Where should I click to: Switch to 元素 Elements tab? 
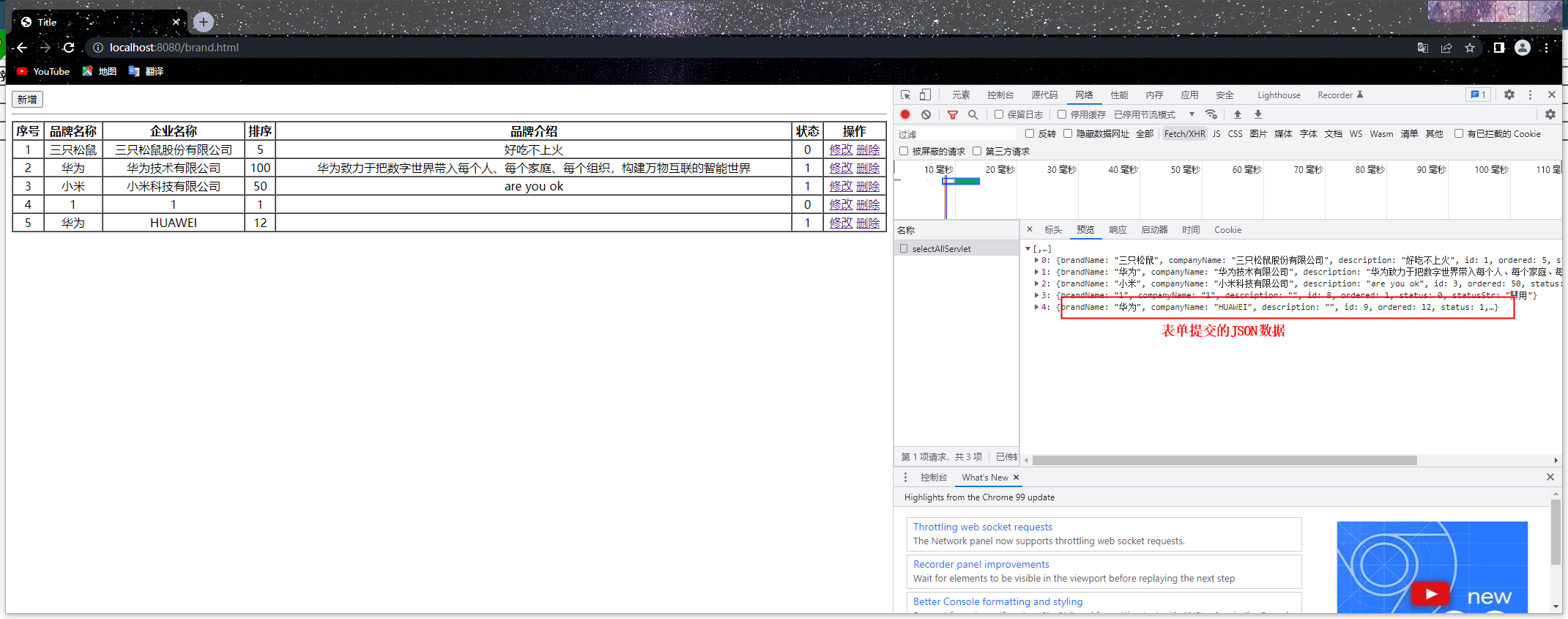961,95
